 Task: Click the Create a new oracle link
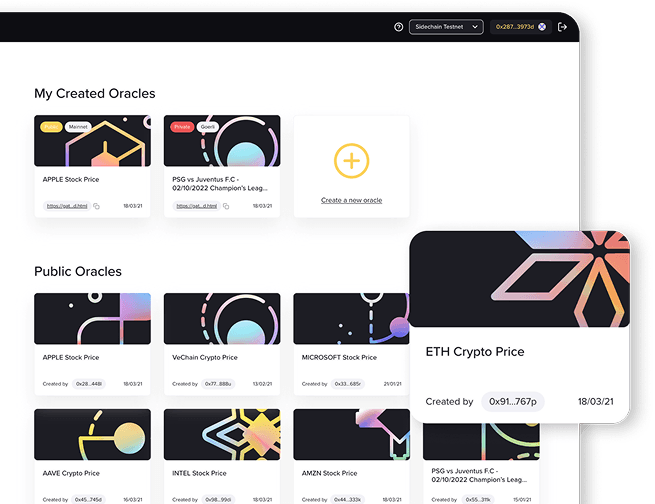351,200
